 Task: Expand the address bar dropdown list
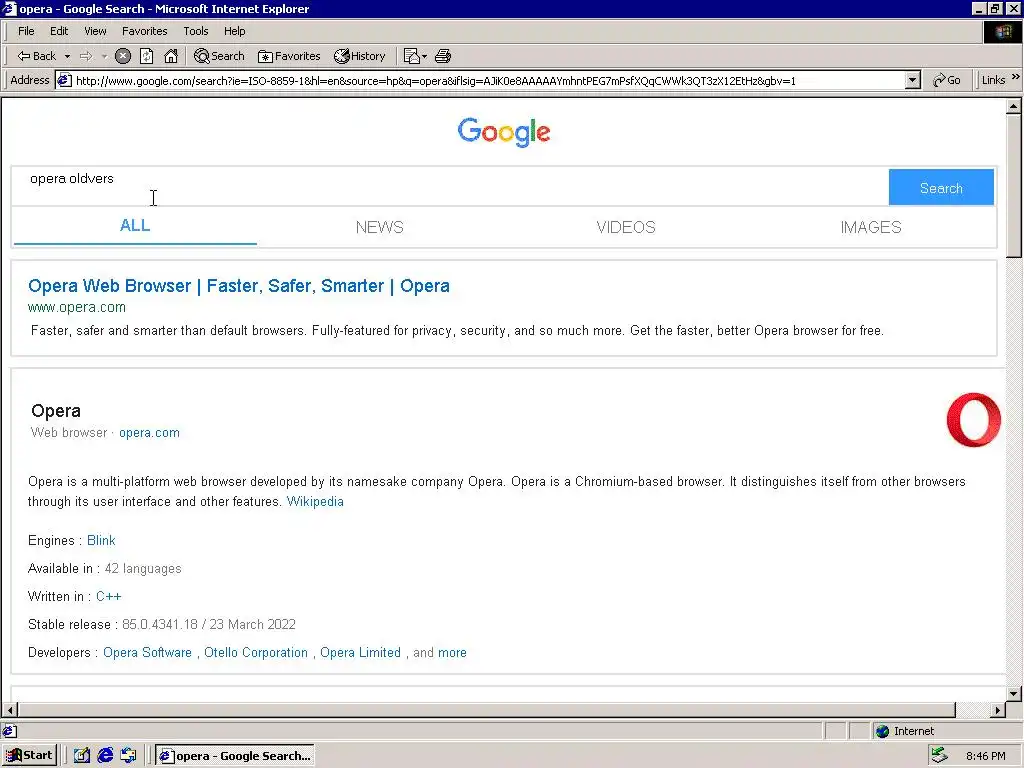tap(913, 81)
